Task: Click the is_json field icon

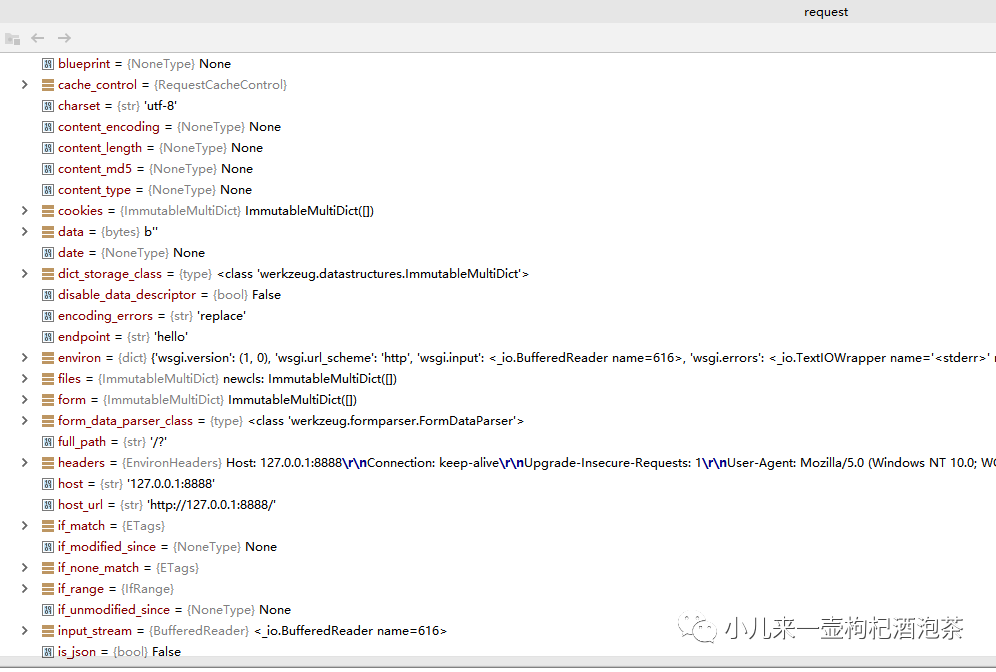Action: [x=48, y=651]
